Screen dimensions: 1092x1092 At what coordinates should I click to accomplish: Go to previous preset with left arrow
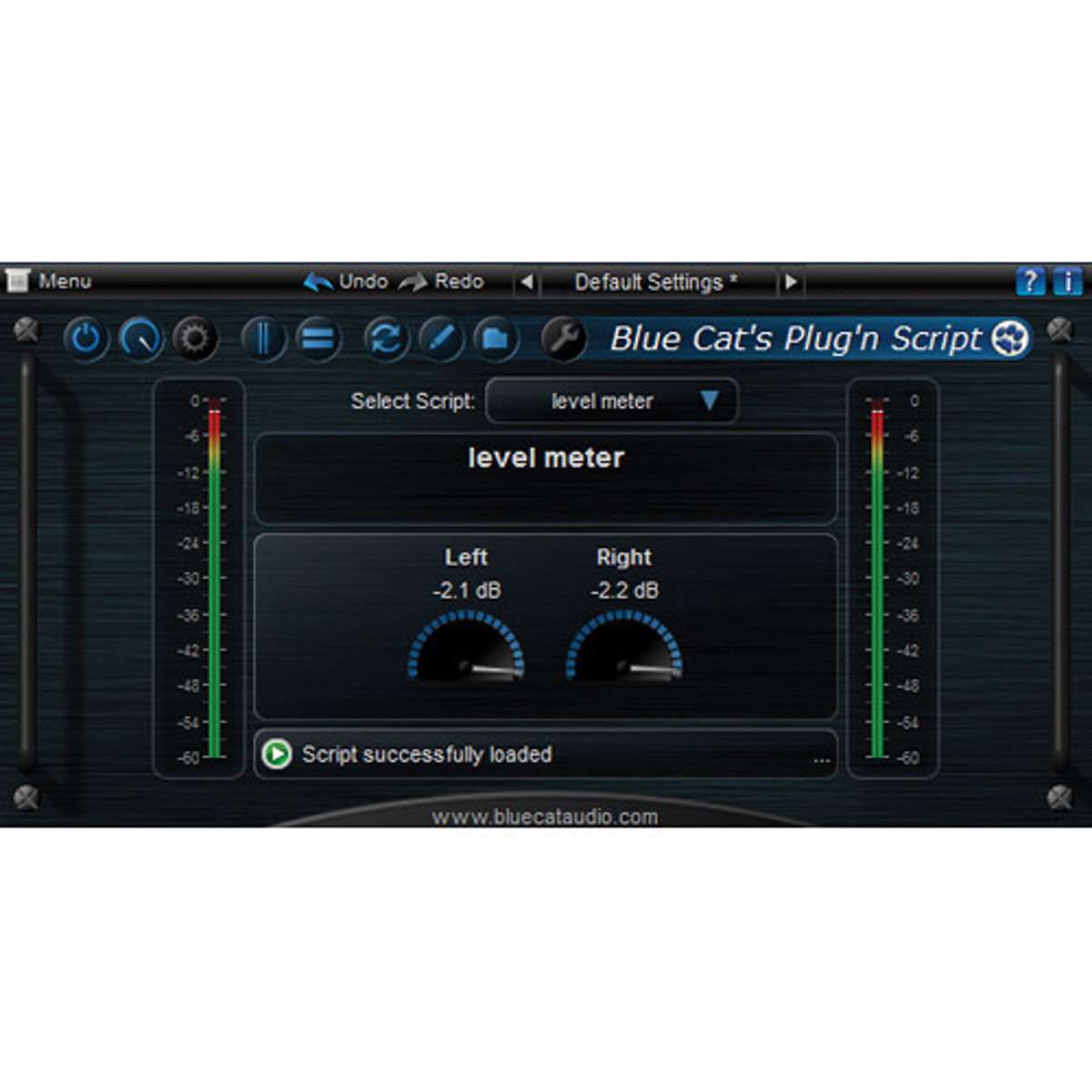tap(527, 282)
